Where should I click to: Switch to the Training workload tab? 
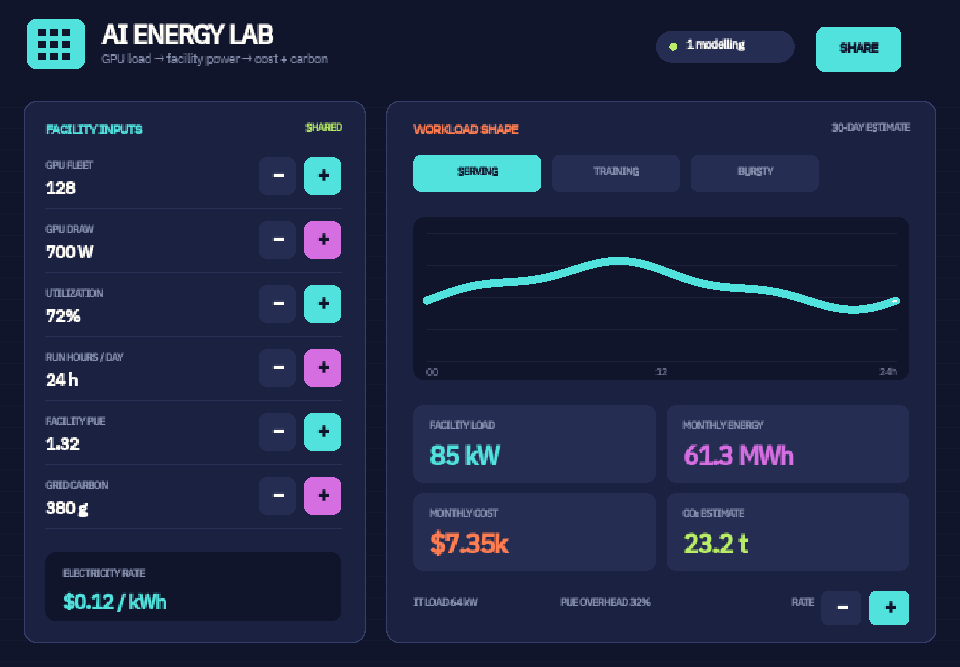click(x=616, y=173)
